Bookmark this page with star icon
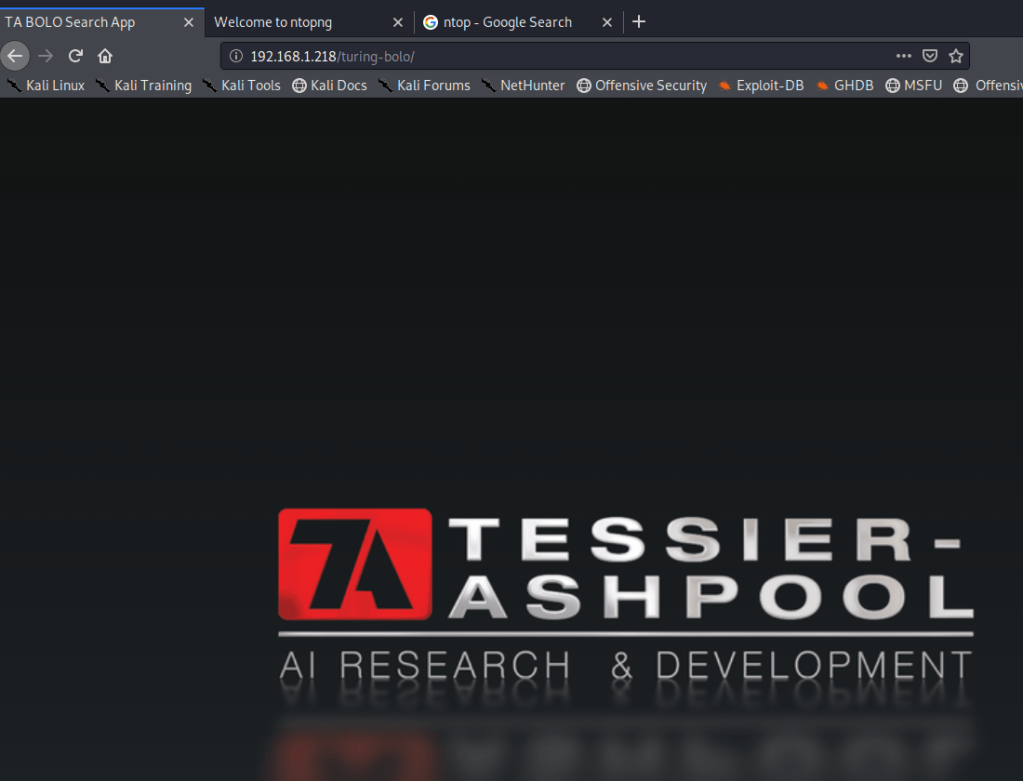The width and height of the screenshot is (1023, 781). pos(955,56)
